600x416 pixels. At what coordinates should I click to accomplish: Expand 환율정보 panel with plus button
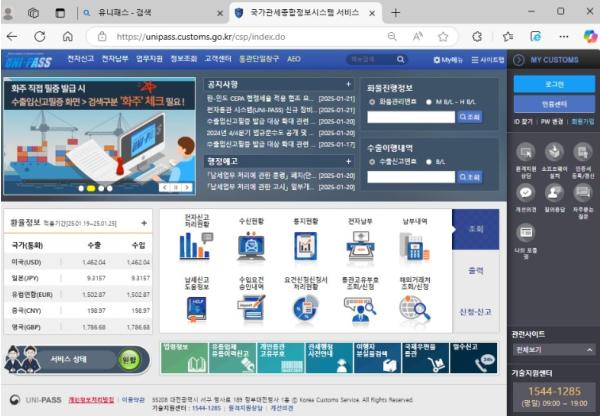144,222
